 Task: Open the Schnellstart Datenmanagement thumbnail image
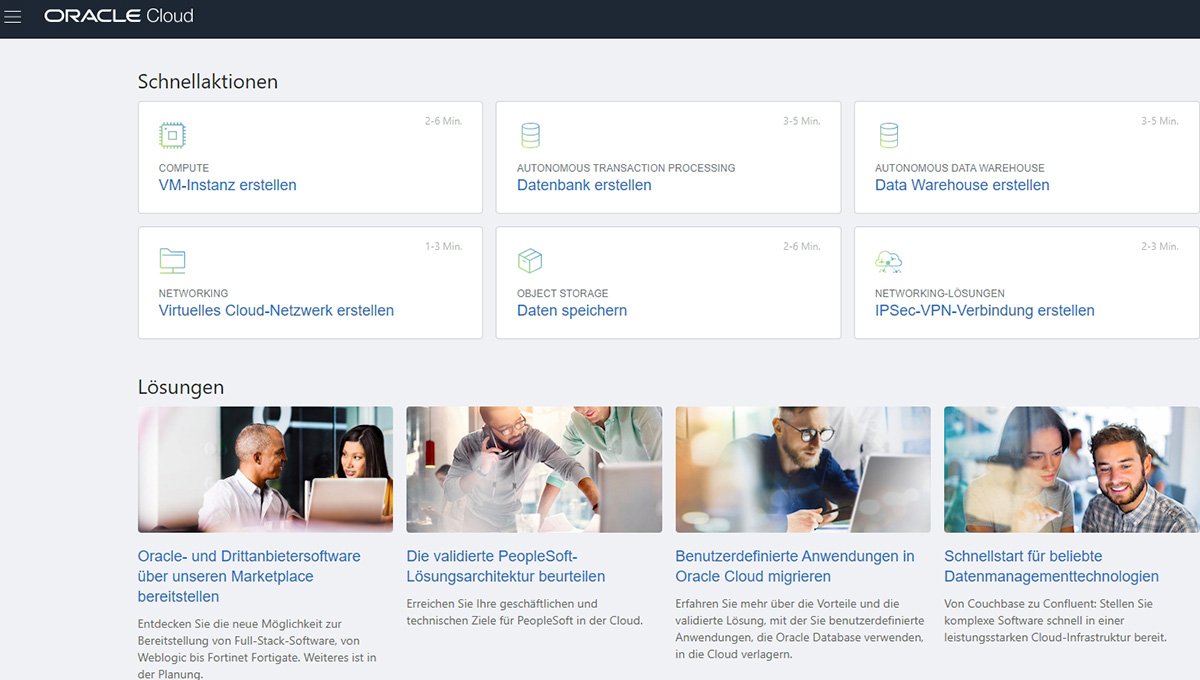point(1071,469)
